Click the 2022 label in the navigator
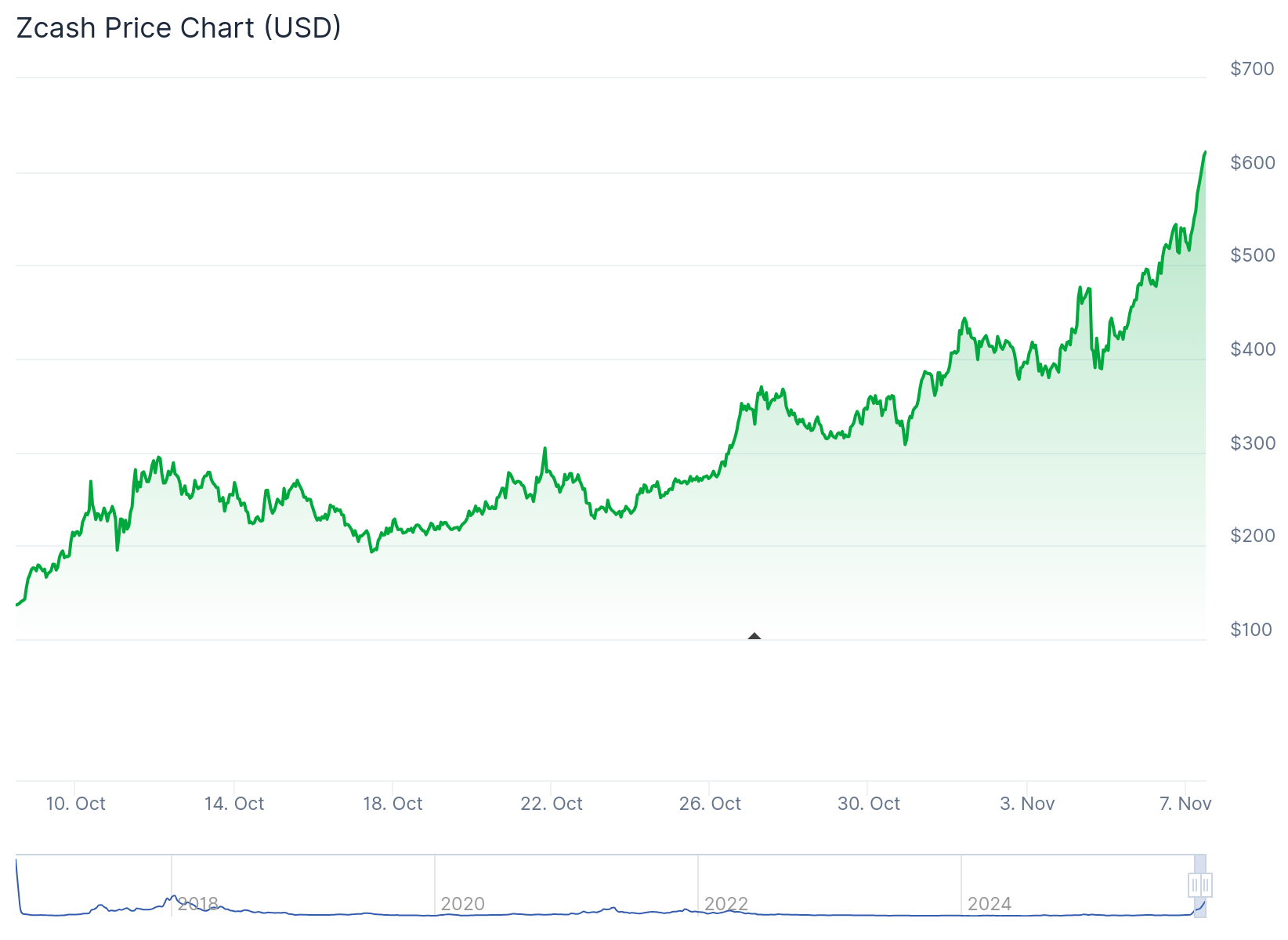Screen dimensions: 1288x940 pyautogui.click(x=726, y=904)
